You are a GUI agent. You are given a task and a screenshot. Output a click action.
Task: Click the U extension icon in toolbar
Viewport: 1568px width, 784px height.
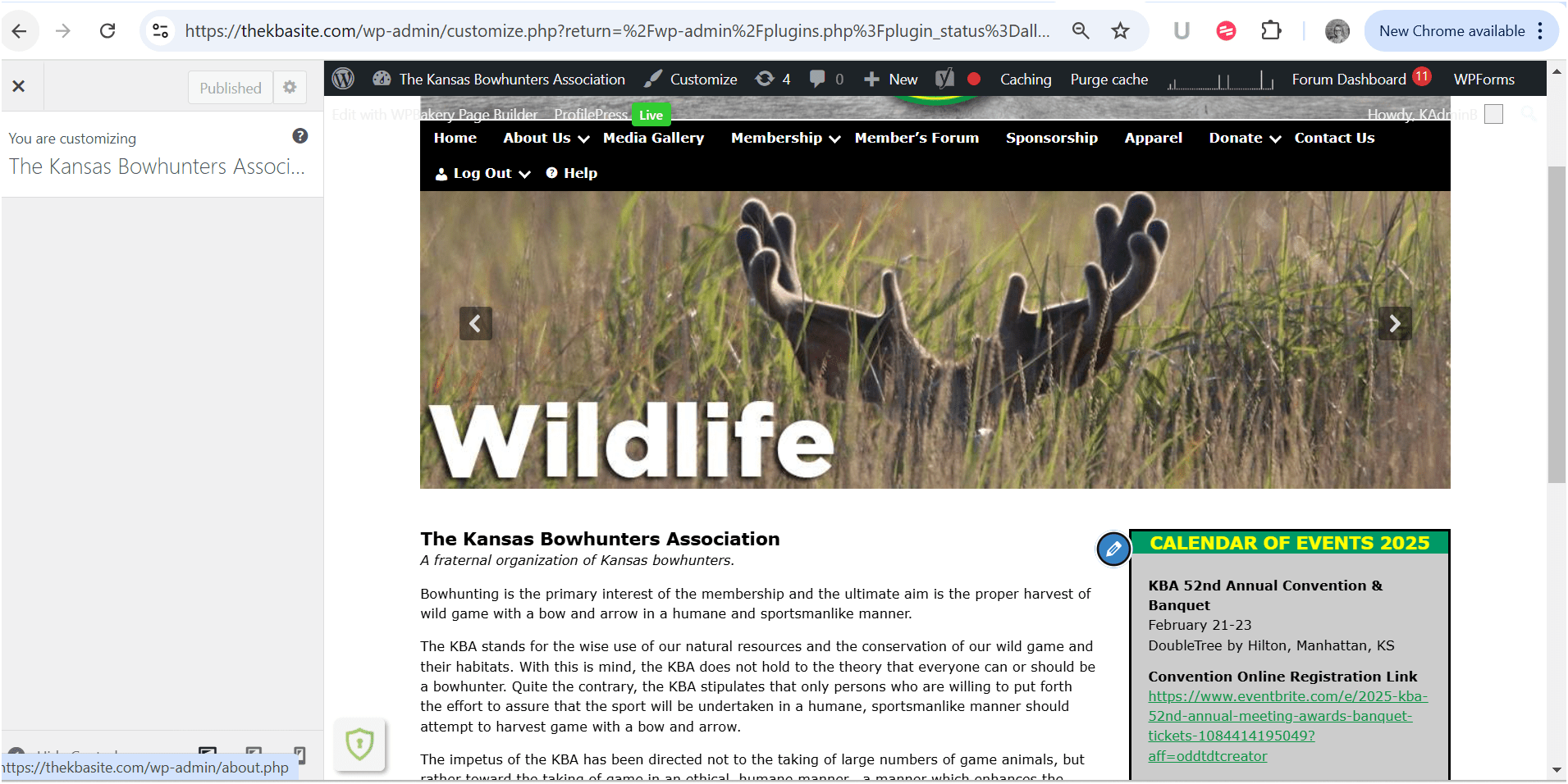tap(1182, 31)
